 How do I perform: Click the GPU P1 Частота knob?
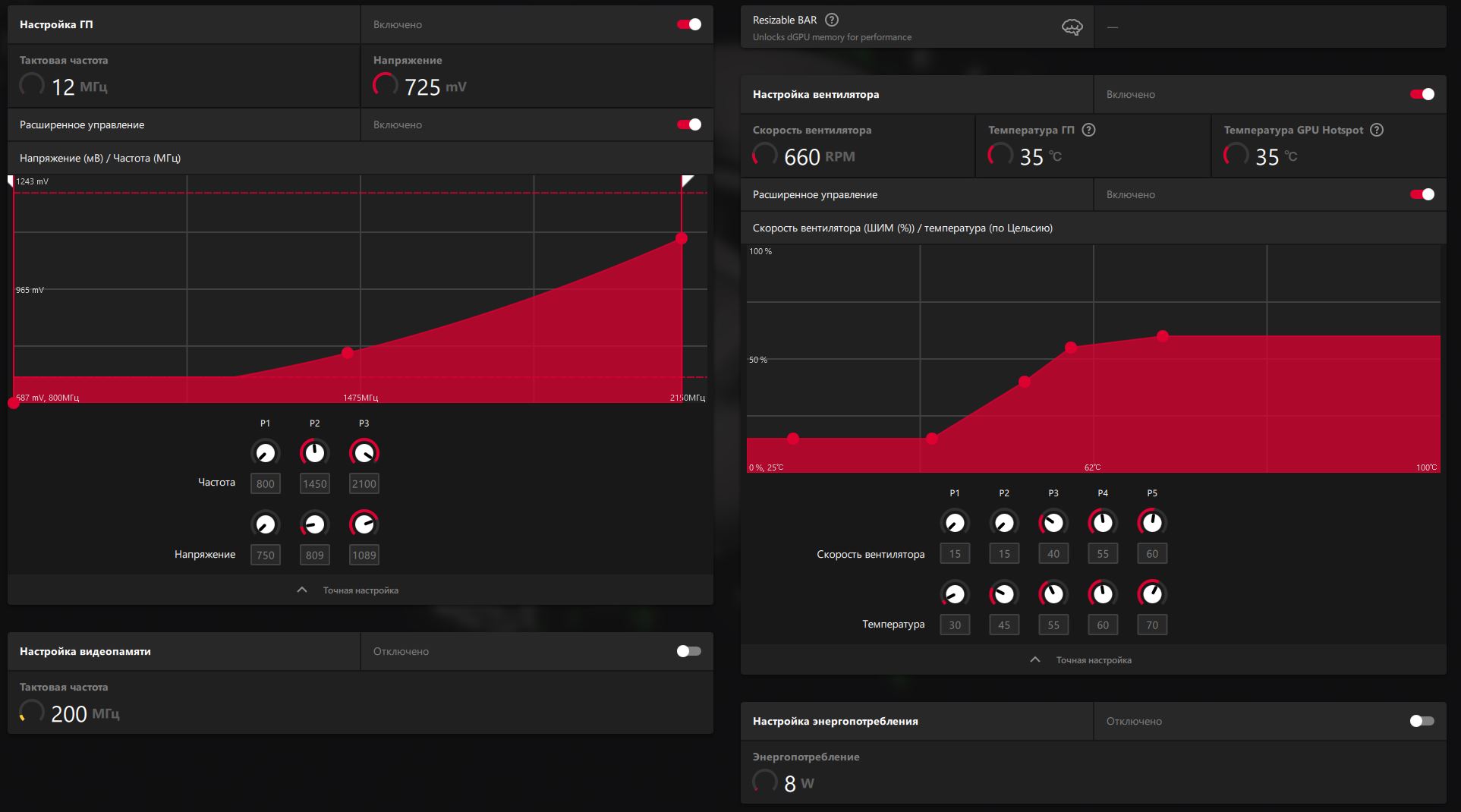[x=265, y=453]
